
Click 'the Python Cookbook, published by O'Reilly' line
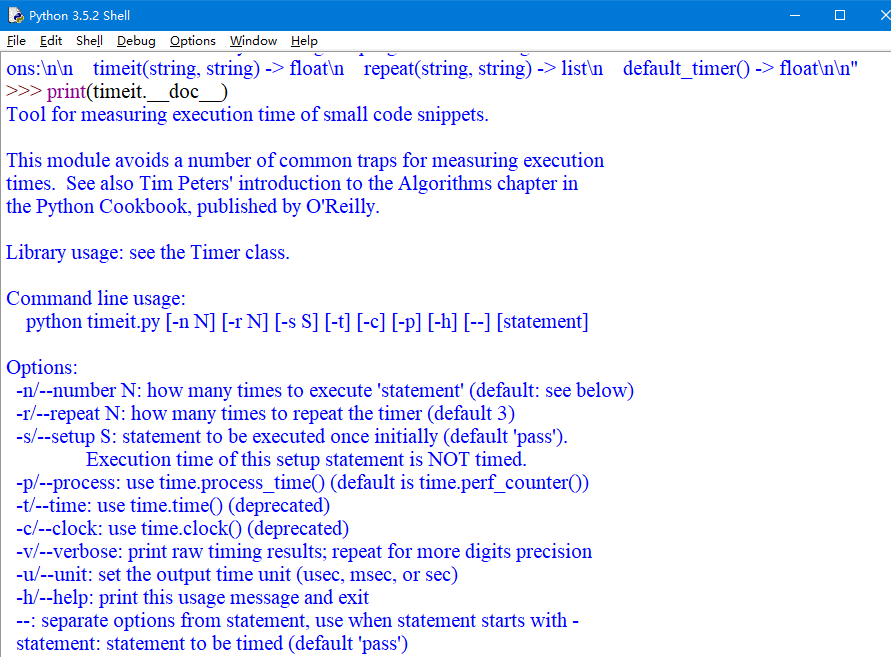click(x=193, y=206)
